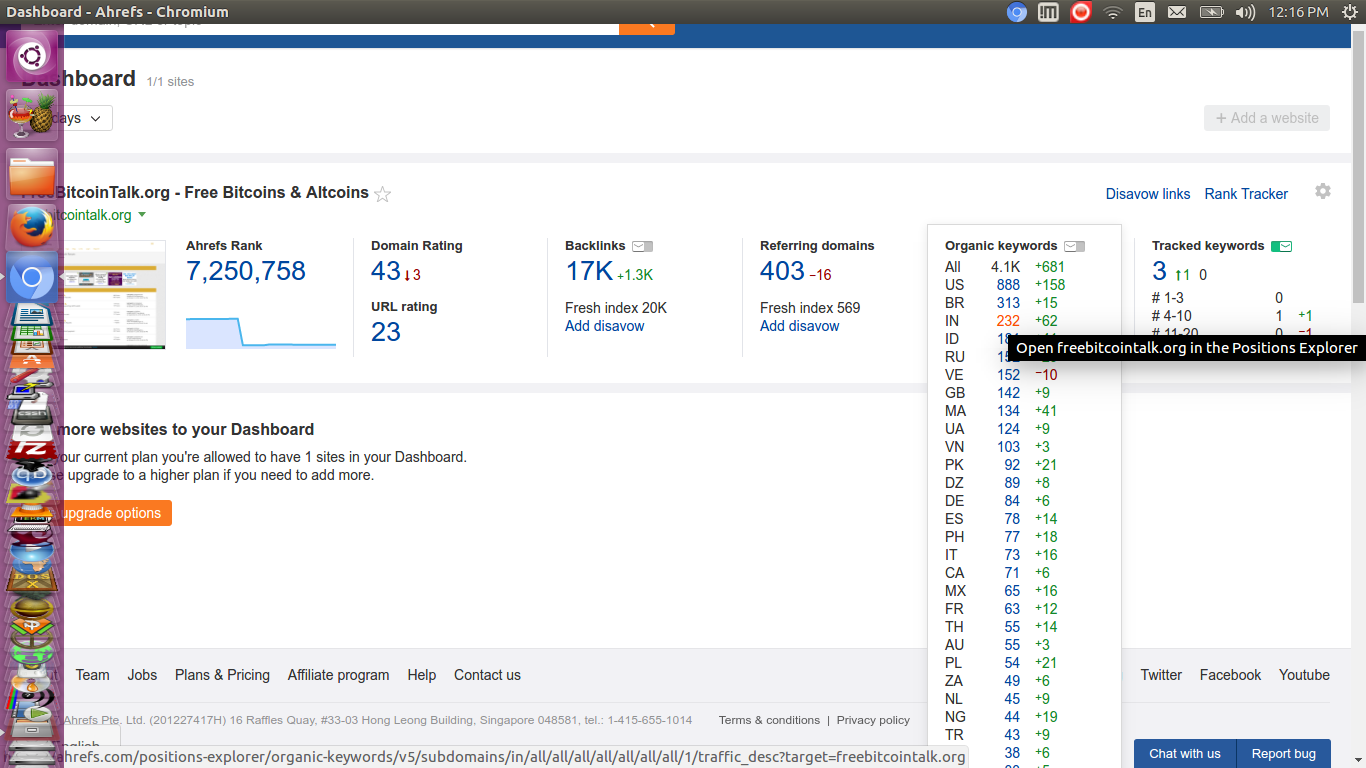Toggle Backlinks email notifications
Viewport: 1366px width, 768px height.
pyautogui.click(x=643, y=246)
